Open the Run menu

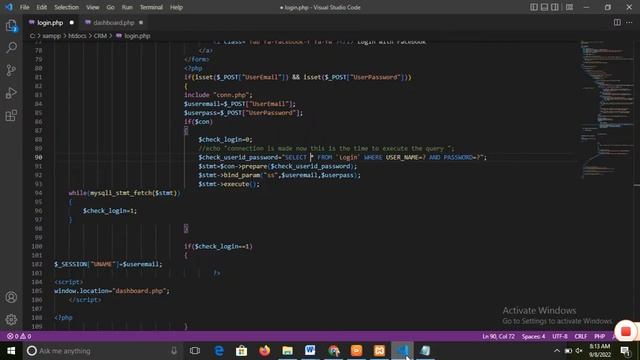(127, 7)
